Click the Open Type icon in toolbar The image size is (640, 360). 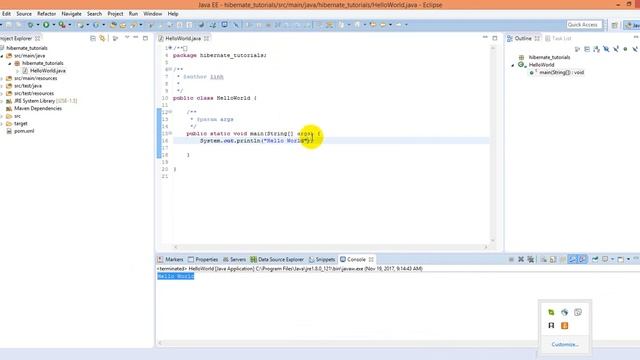pos(113,25)
